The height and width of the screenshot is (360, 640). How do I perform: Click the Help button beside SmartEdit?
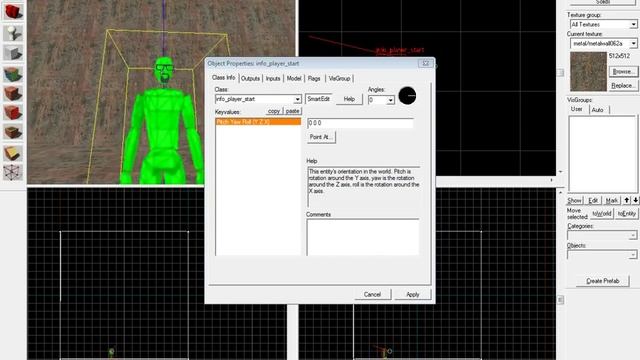point(349,99)
